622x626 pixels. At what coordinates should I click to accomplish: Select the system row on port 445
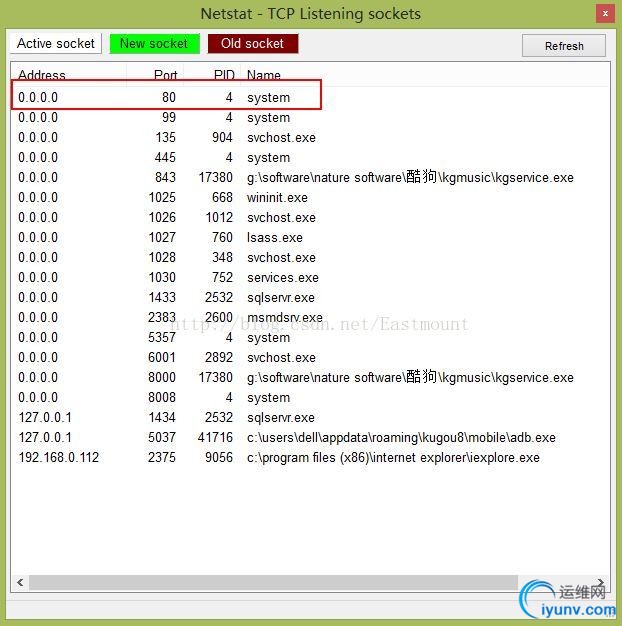(x=310, y=157)
